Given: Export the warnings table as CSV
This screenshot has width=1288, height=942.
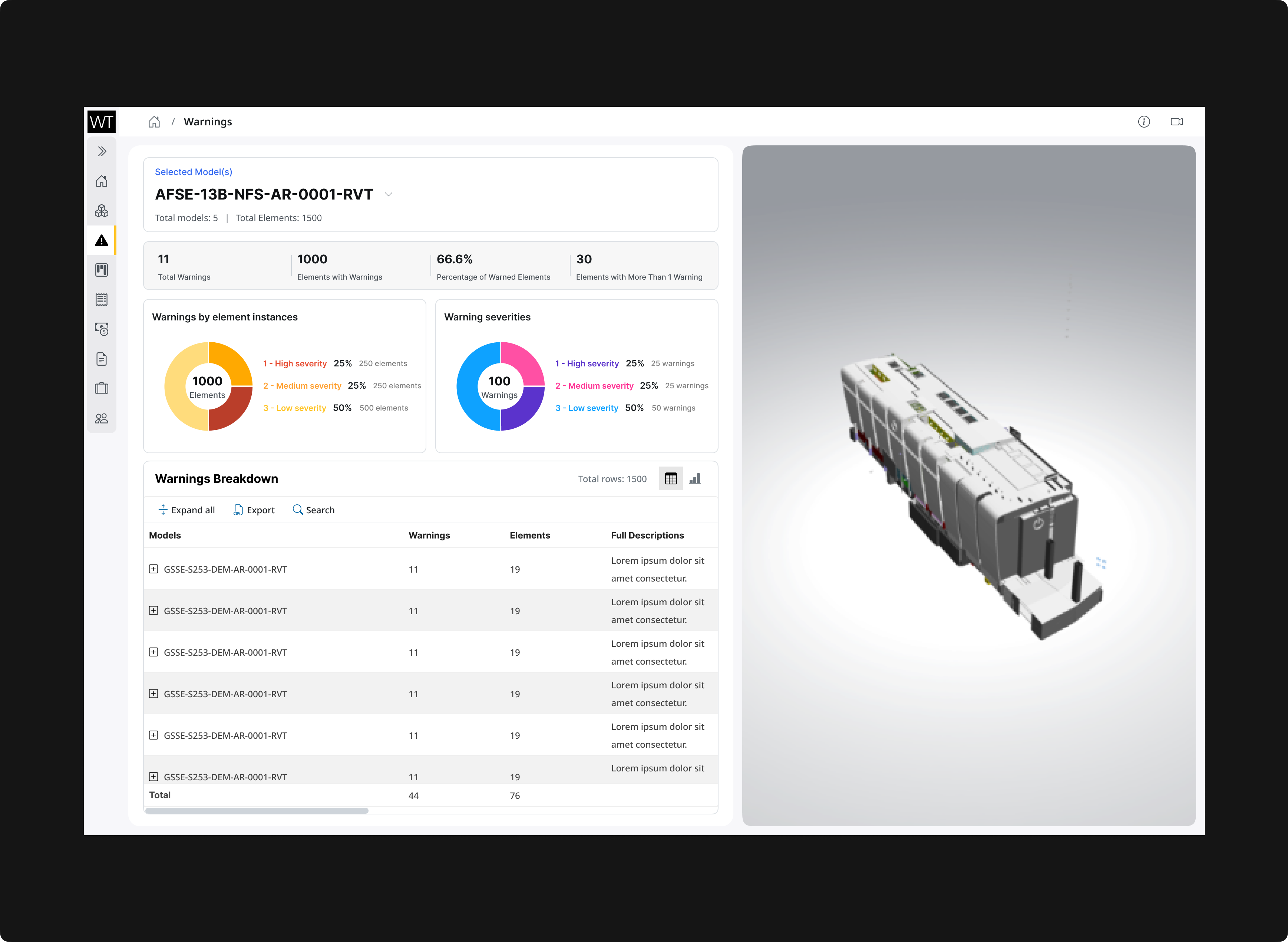Looking at the screenshot, I should coord(254,510).
